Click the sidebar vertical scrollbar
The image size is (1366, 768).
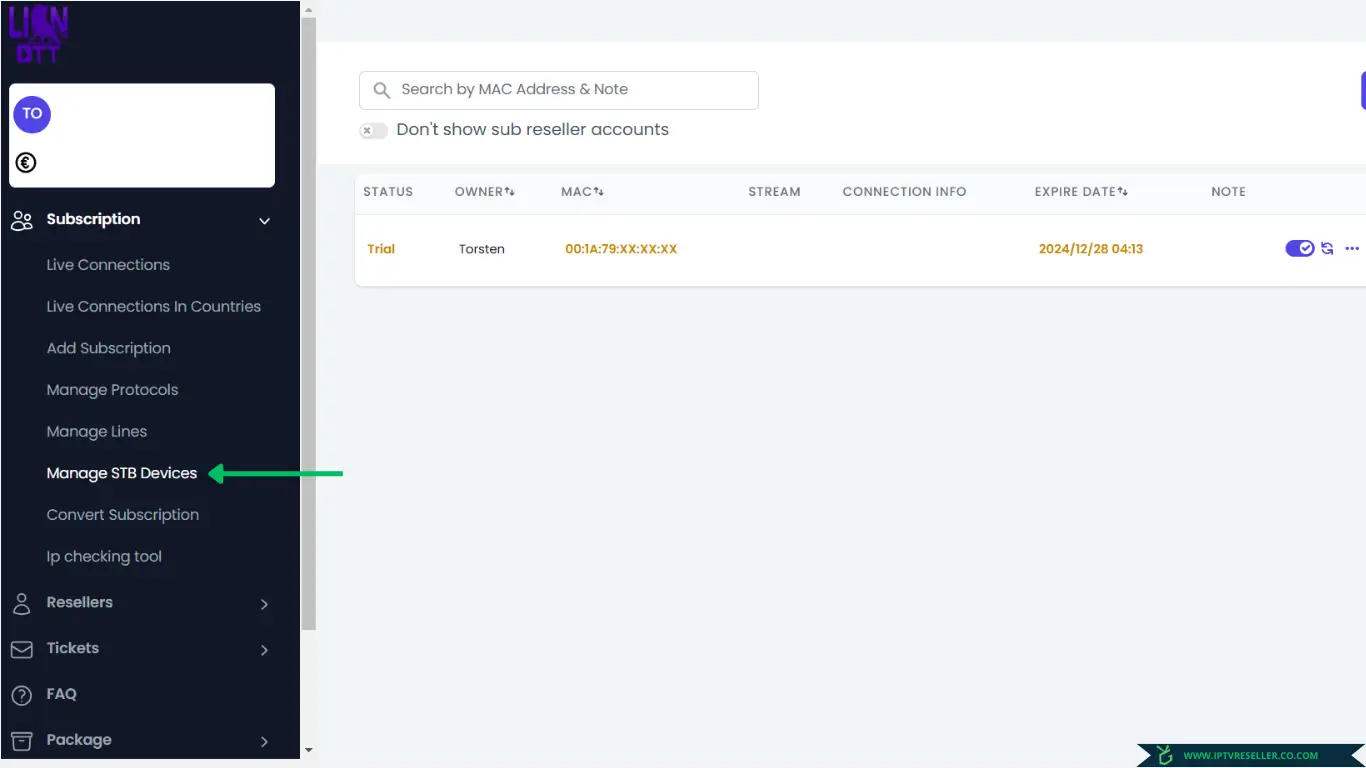pos(308,320)
